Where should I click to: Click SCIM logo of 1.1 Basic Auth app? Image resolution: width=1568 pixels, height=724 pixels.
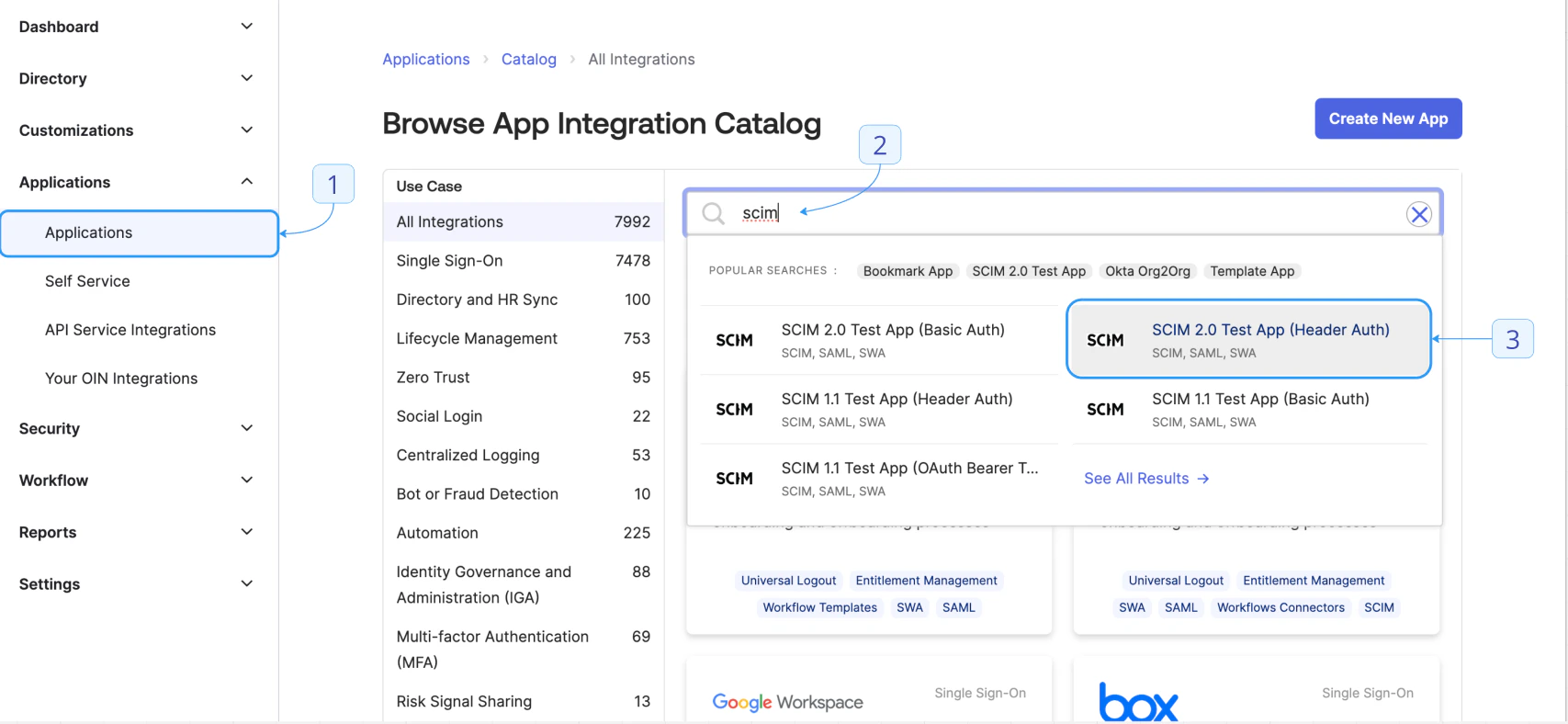pyautogui.click(x=1105, y=410)
